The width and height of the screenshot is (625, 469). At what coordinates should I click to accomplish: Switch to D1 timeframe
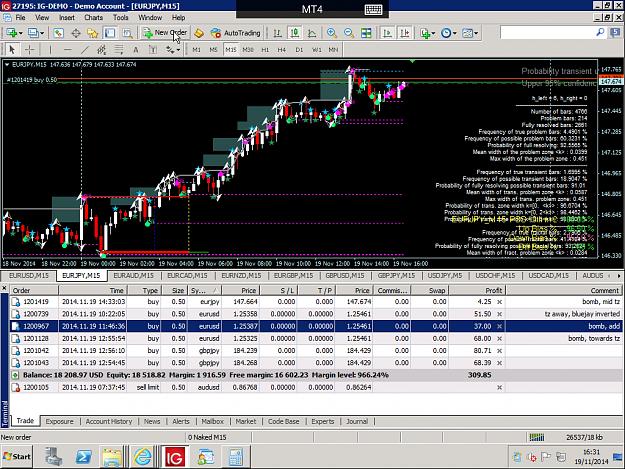click(x=299, y=50)
